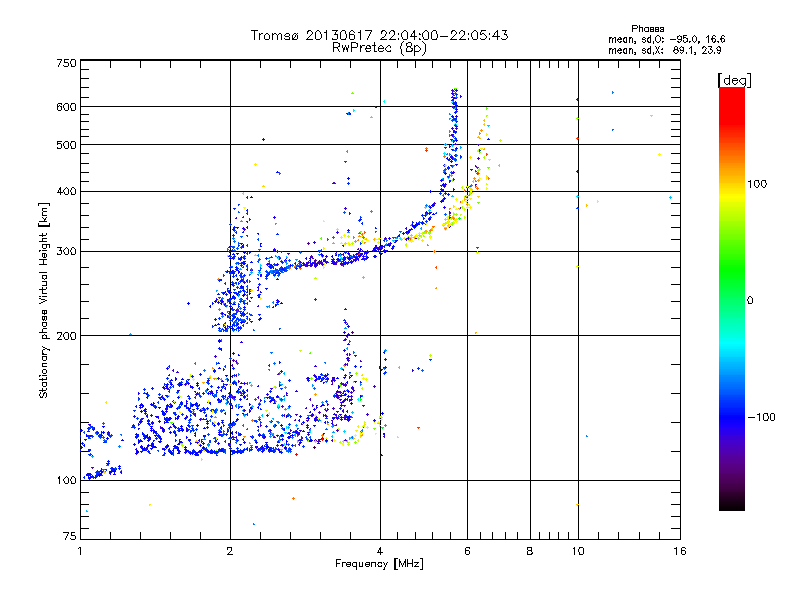Click the '[deg]' colorbar unit label
This screenshot has width=800, height=600.
(734, 80)
